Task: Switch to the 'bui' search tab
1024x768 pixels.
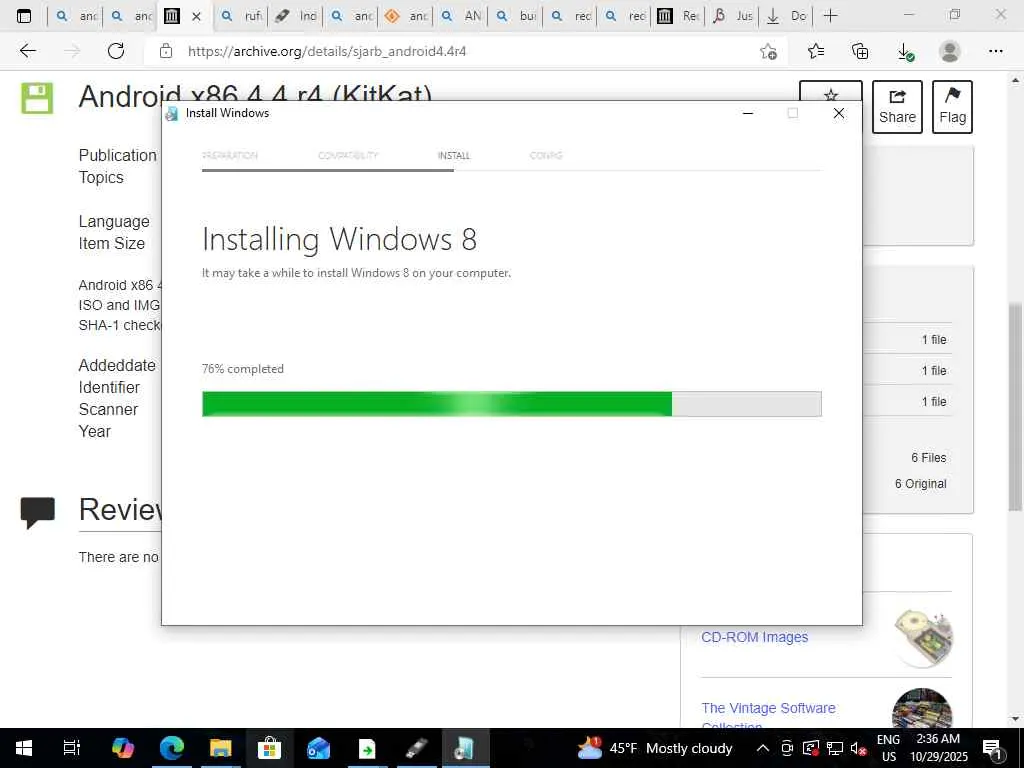Action: [x=515, y=16]
